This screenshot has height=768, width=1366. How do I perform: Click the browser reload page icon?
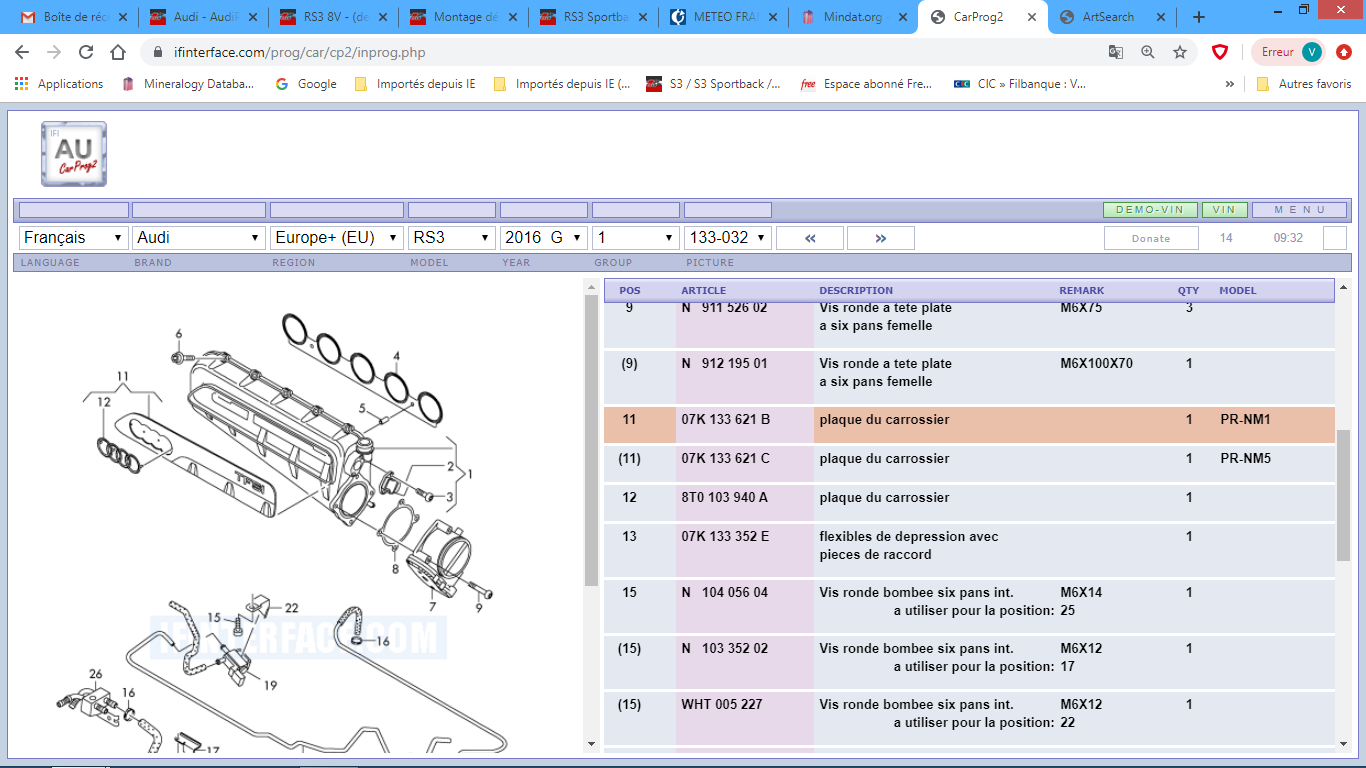pos(86,52)
